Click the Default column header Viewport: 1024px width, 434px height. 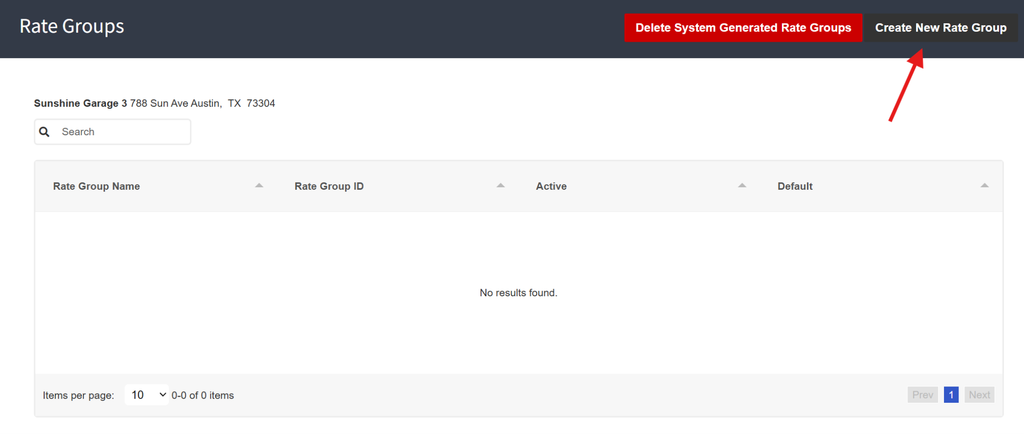click(795, 187)
